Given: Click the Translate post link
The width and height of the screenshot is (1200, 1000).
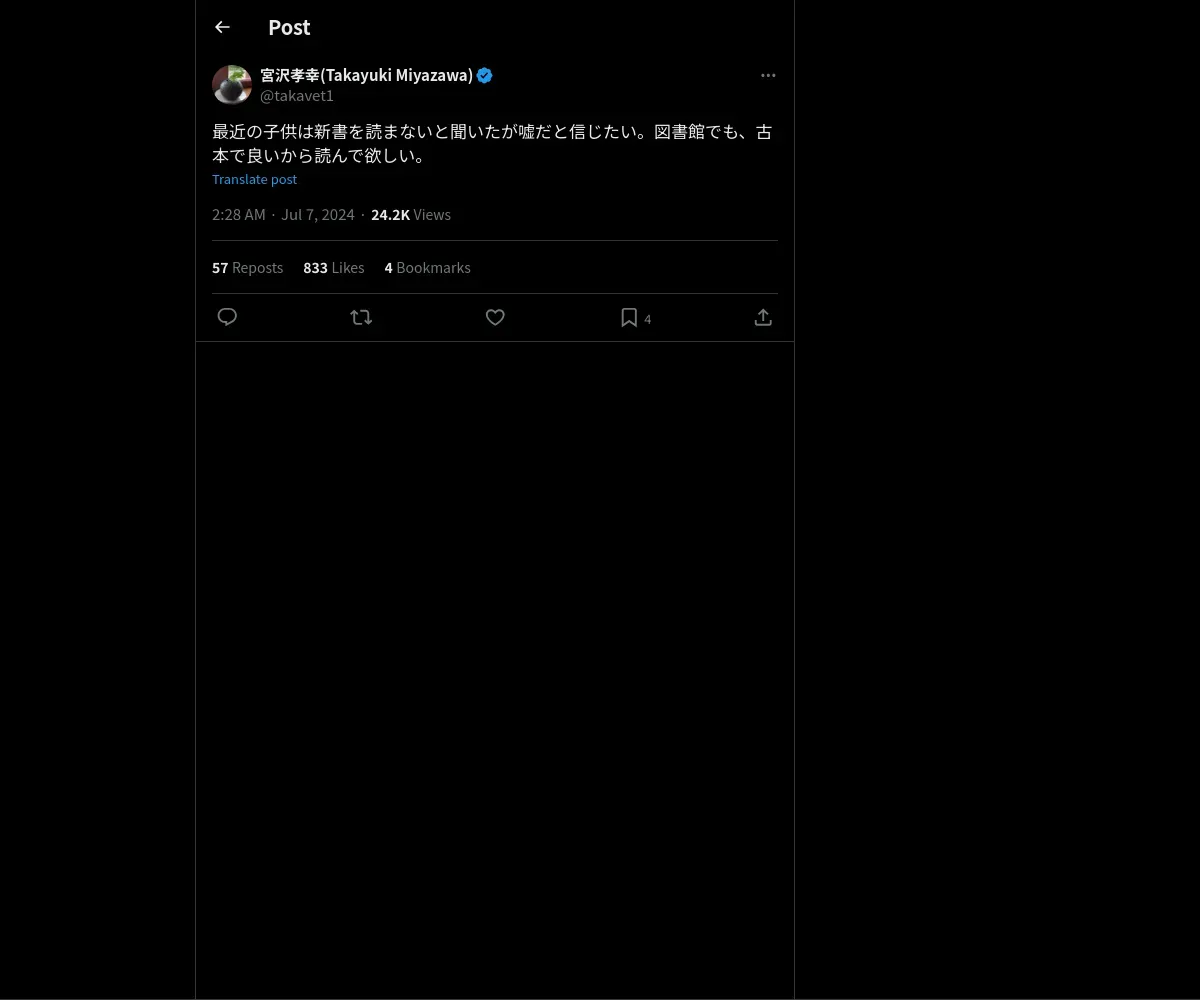Looking at the screenshot, I should pyautogui.click(x=254, y=179).
